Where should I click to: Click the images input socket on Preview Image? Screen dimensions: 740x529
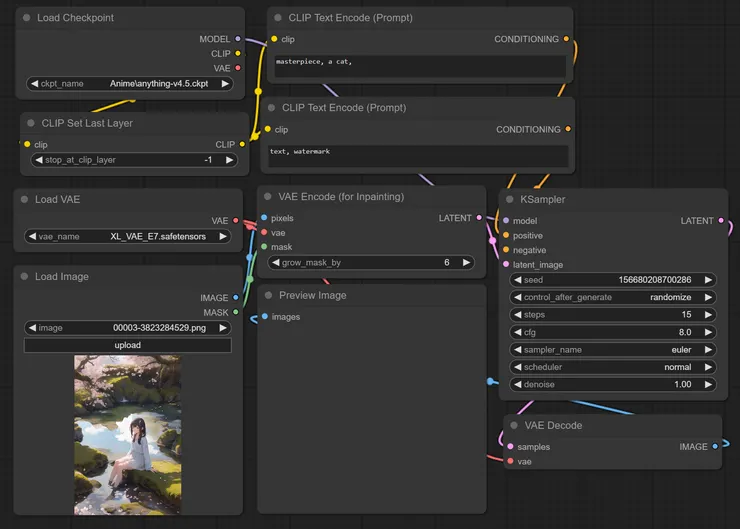click(x=264, y=317)
